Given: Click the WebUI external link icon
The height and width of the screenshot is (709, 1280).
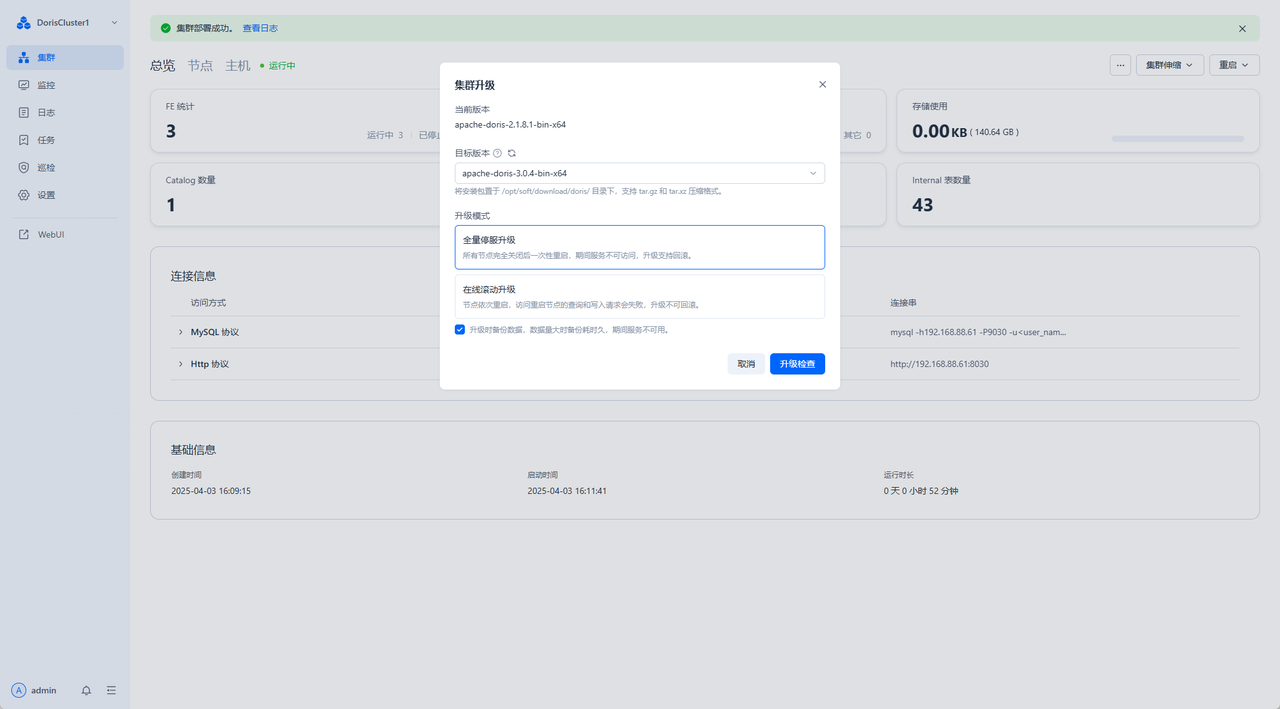Looking at the screenshot, I should [x=24, y=234].
